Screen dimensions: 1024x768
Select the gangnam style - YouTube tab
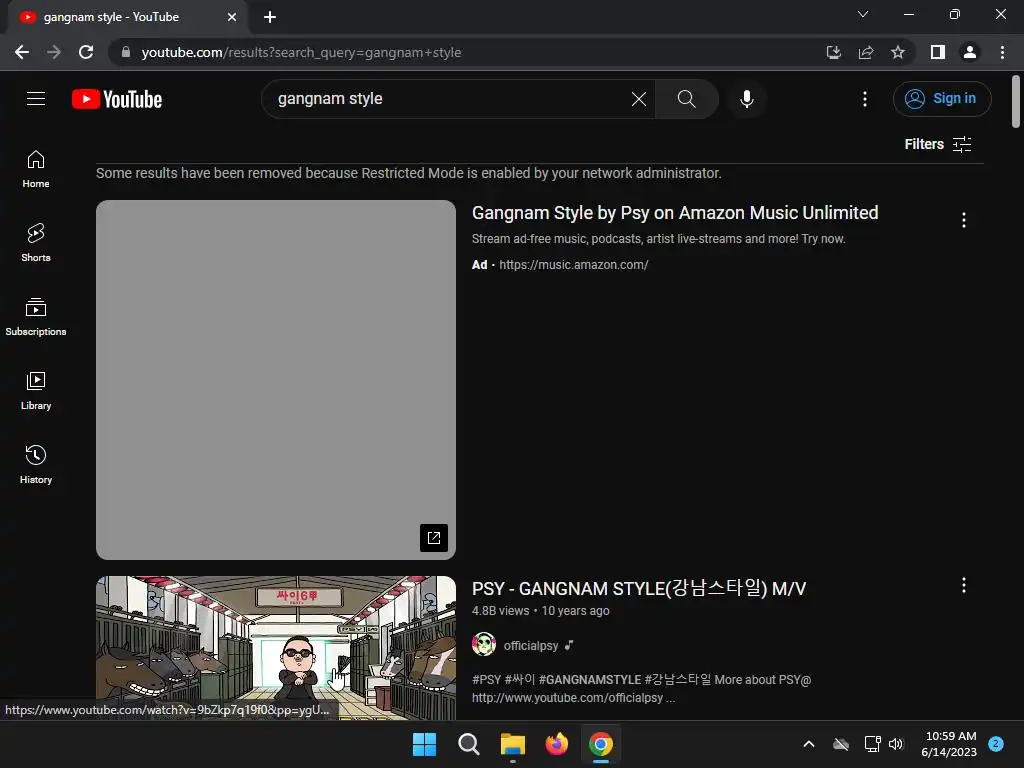click(x=127, y=17)
